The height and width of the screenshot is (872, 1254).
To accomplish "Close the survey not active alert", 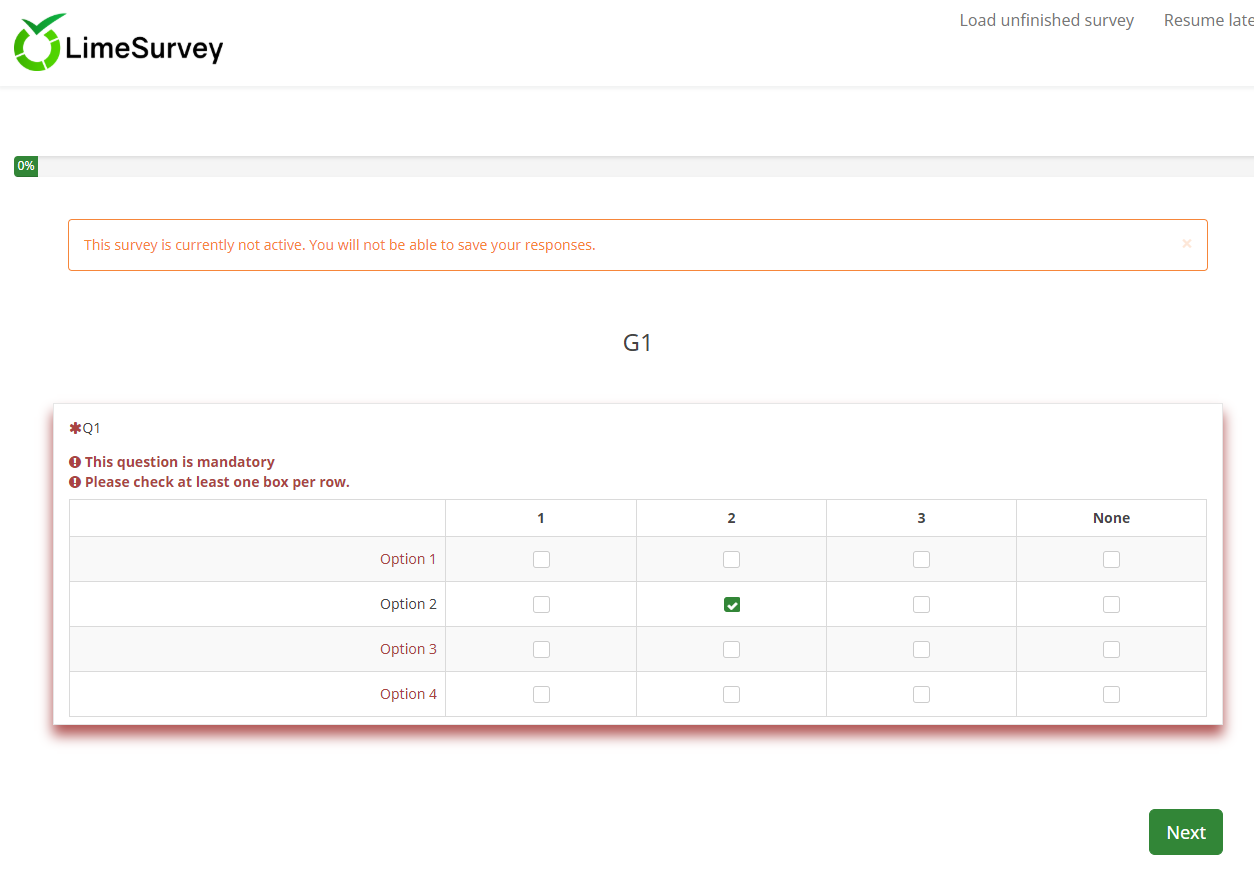I will point(1187,243).
